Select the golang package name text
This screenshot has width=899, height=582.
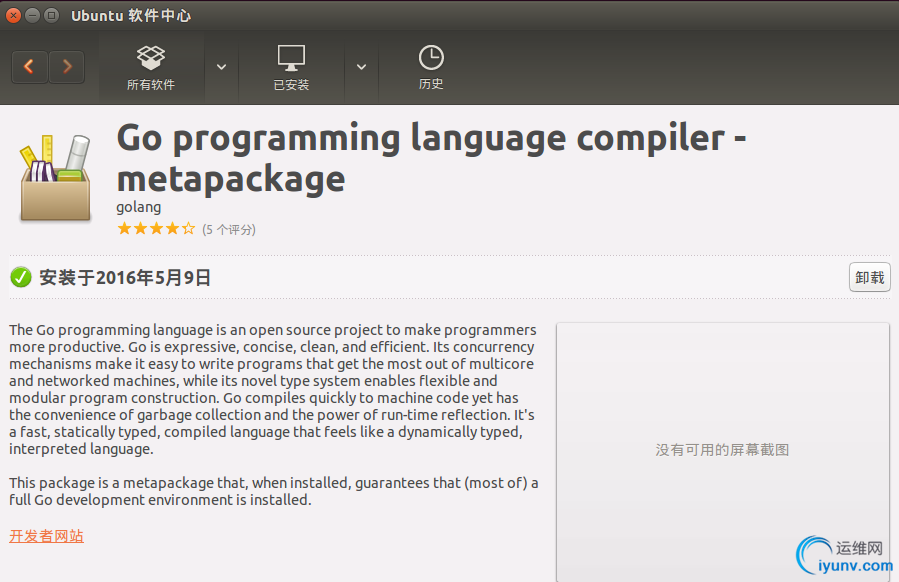tap(139, 207)
